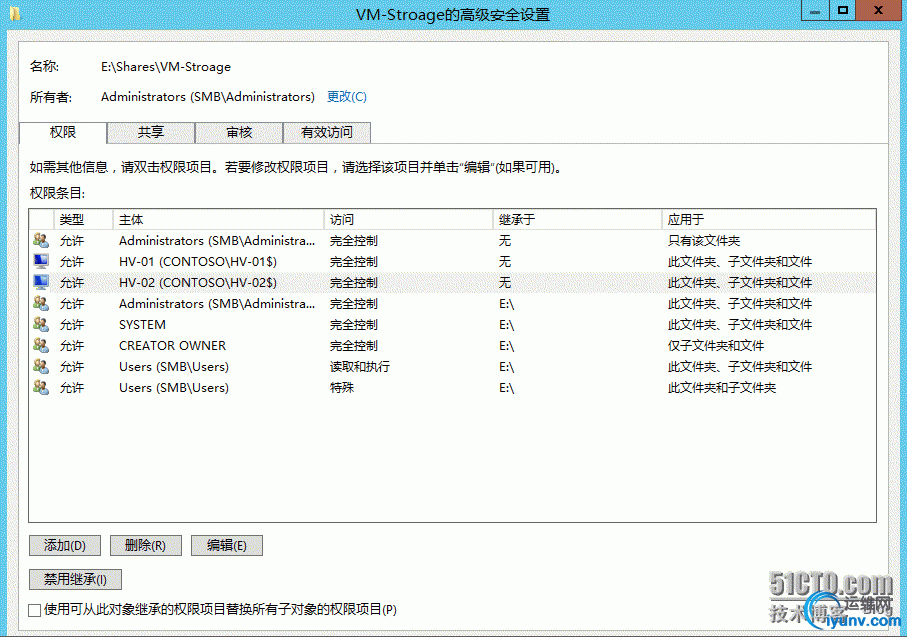Open the 有效访问 tab

click(x=327, y=132)
